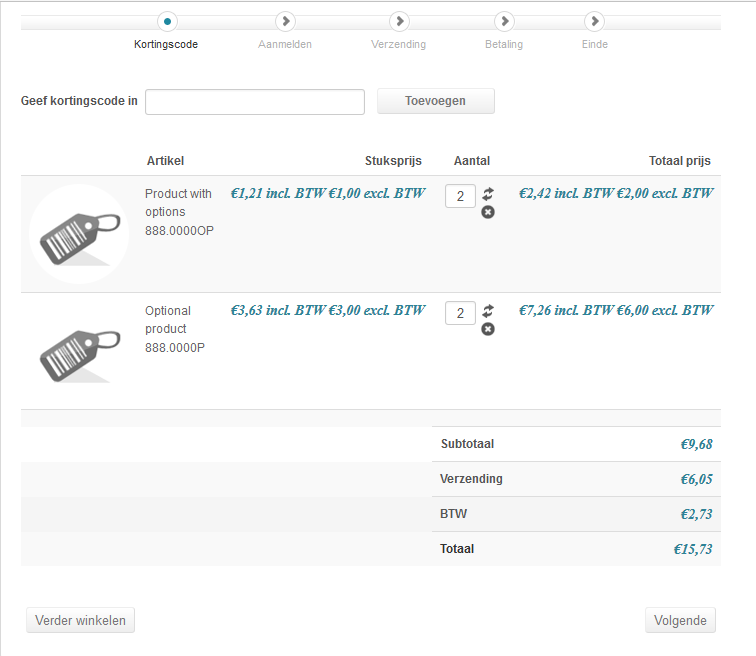Image resolution: width=756 pixels, height=656 pixels.
Task: Open Optional product thumbnail image
Action: point(79,351)
